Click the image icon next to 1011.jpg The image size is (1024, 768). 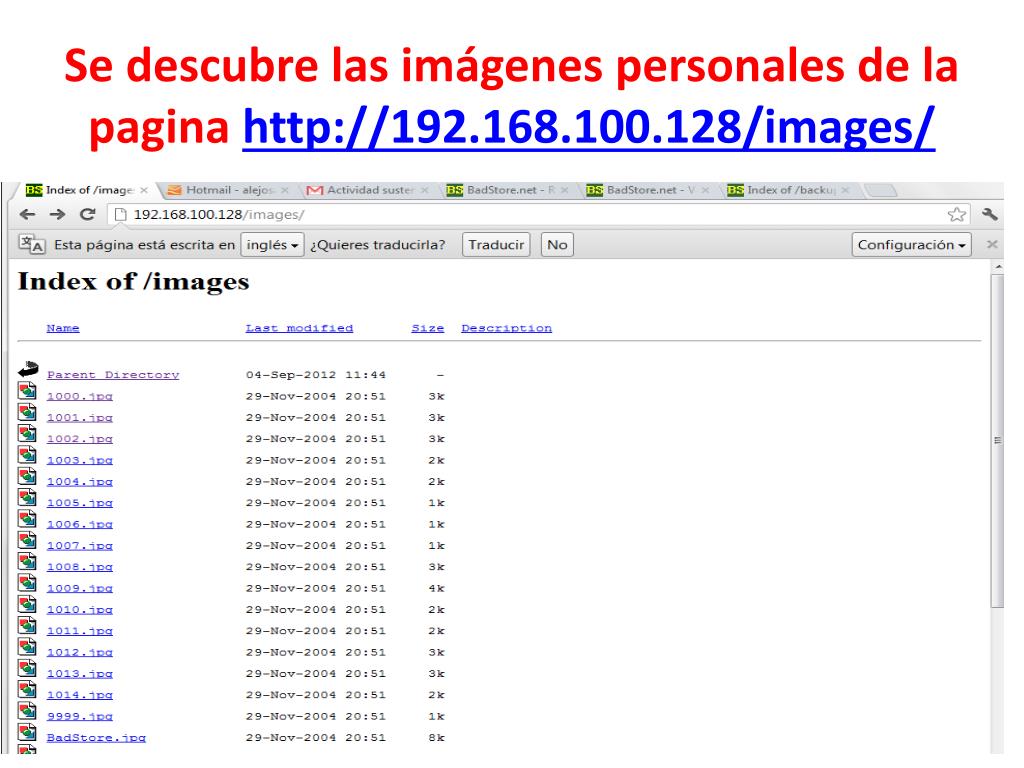pyautogui.click(x=27, y=626)
